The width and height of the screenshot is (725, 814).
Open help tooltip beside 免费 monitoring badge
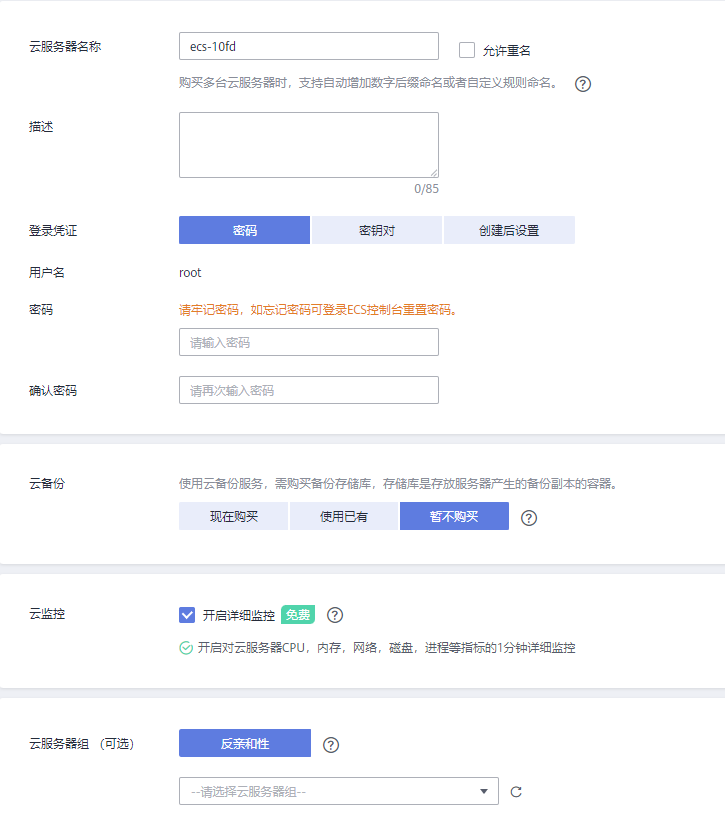point(335,615)
